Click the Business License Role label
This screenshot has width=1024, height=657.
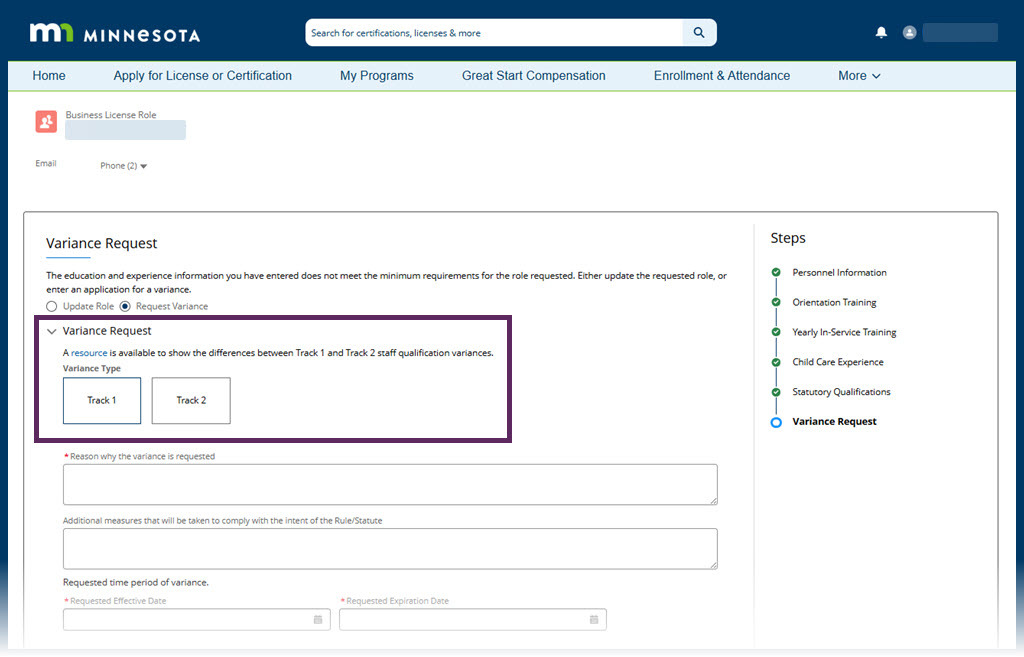[111, 115]
